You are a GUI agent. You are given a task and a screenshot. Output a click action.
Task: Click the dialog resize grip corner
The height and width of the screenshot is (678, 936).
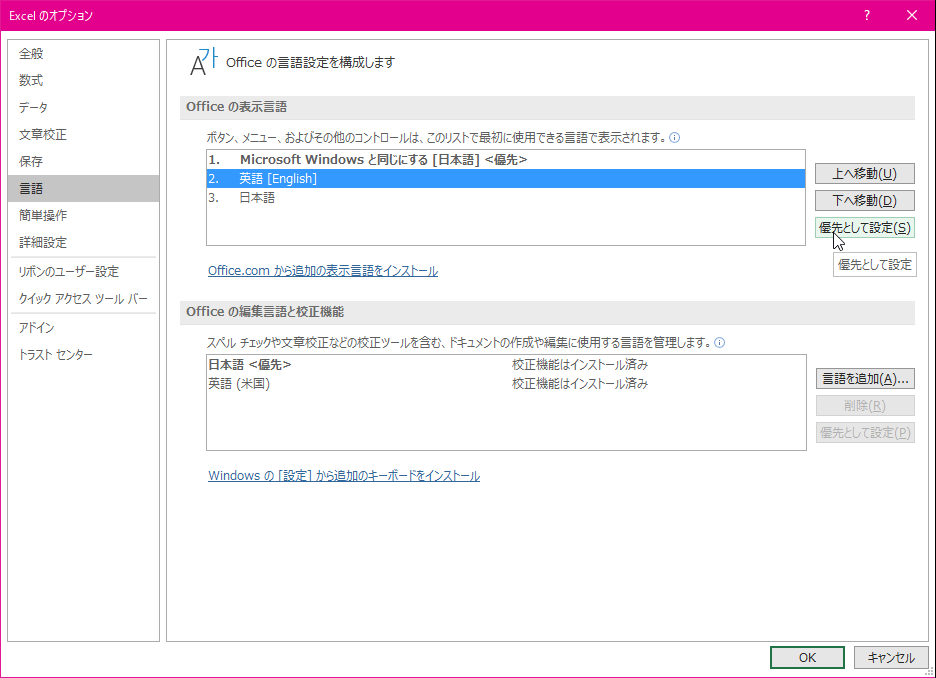coord(929,672)
